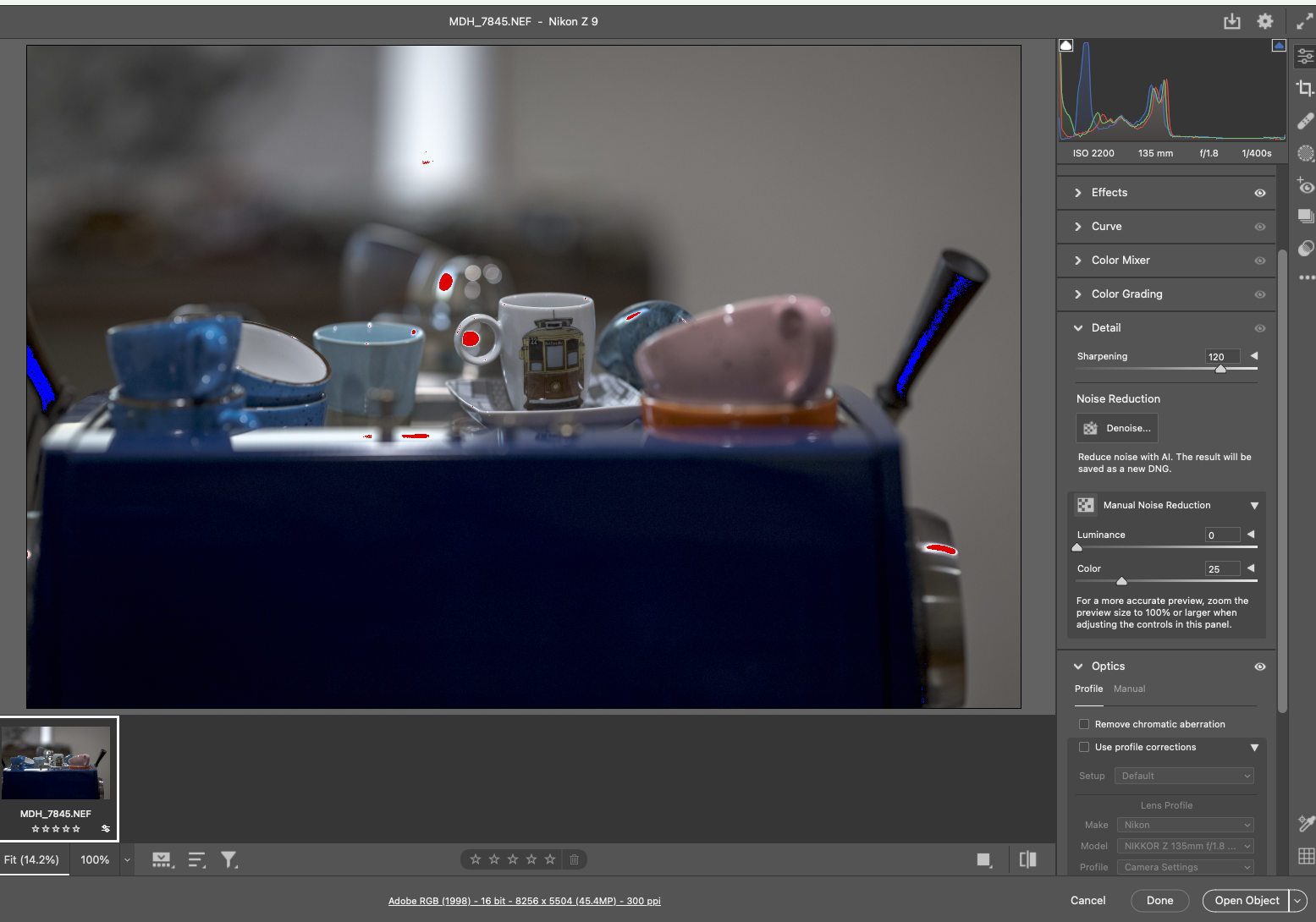Image resolution: width=1316 pixels, height=922 pixels.
Task: Expand the Curve panel
Action: pyautogui.click(x=1078, y=227)
